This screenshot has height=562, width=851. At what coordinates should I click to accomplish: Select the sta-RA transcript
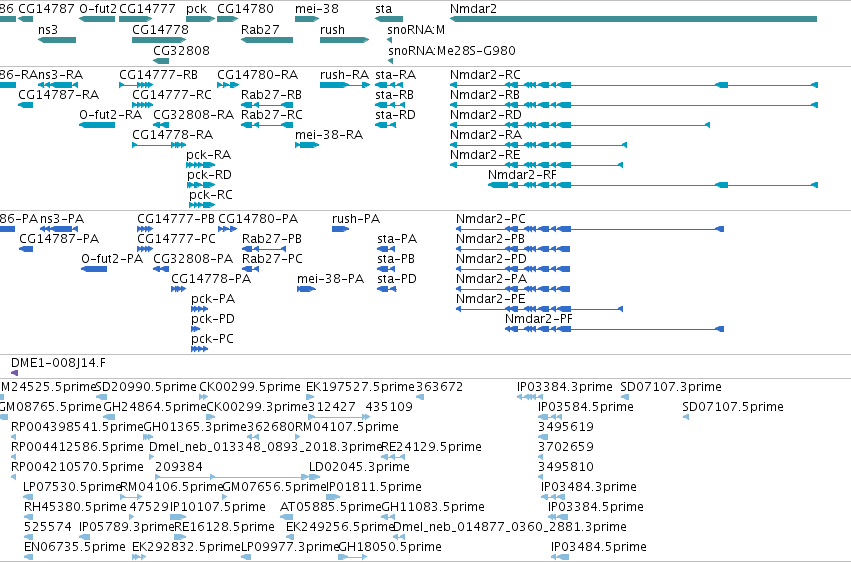389,85
